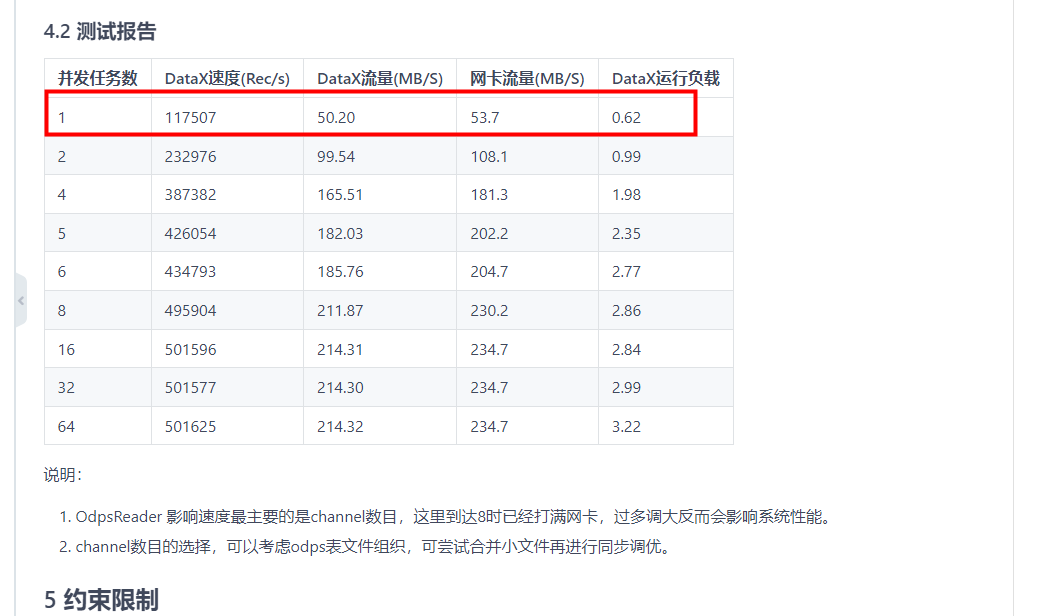Click the cell "0.62"
The width and height of the screenshot is (1061, 616).
pyautogui.click(x=666, y=117)
